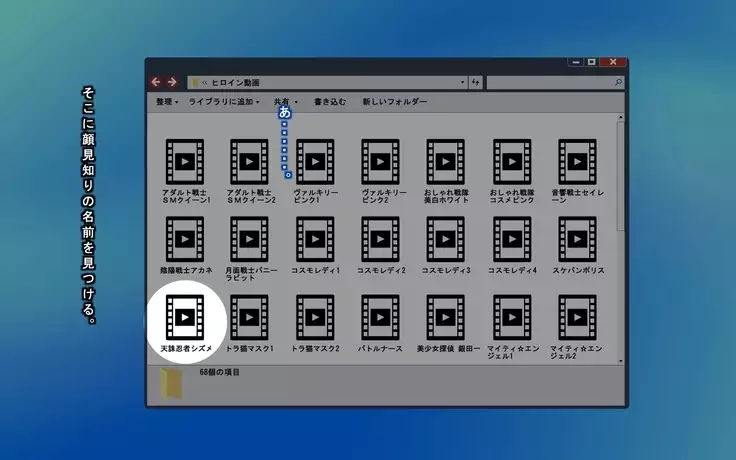The image size is (736, 460).
Task: Click the 書き込む toolbar button
Action: pos(330,102)
